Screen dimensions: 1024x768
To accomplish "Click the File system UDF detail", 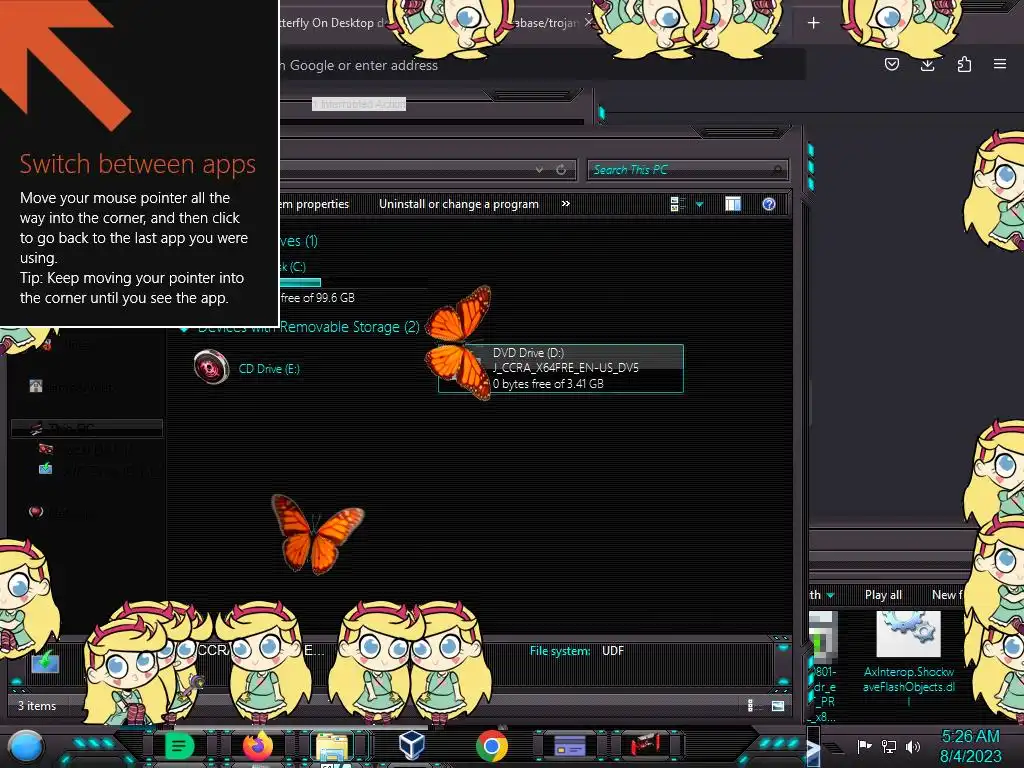I will pyautogui.click(x=577, y=651).
